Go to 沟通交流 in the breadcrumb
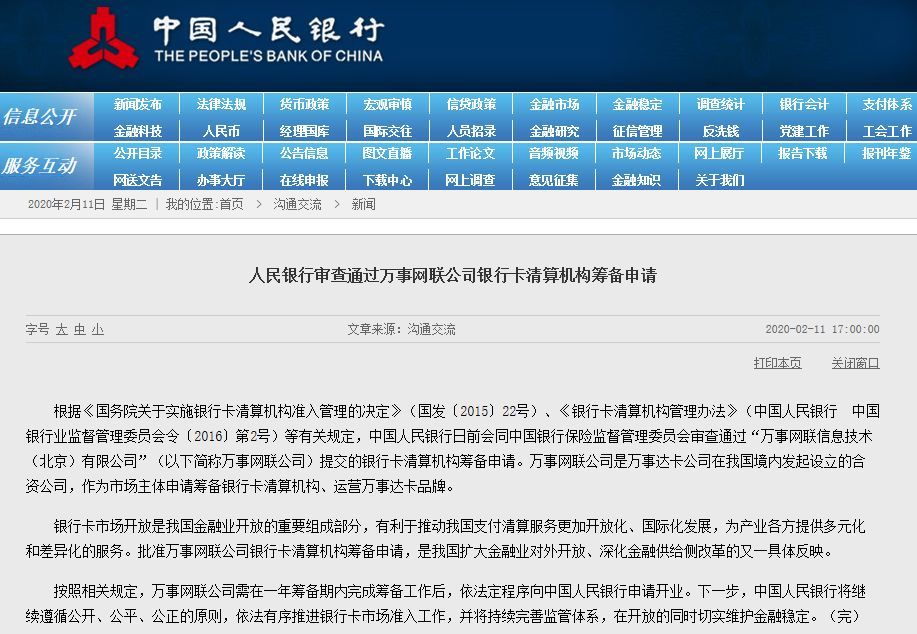 298,205
